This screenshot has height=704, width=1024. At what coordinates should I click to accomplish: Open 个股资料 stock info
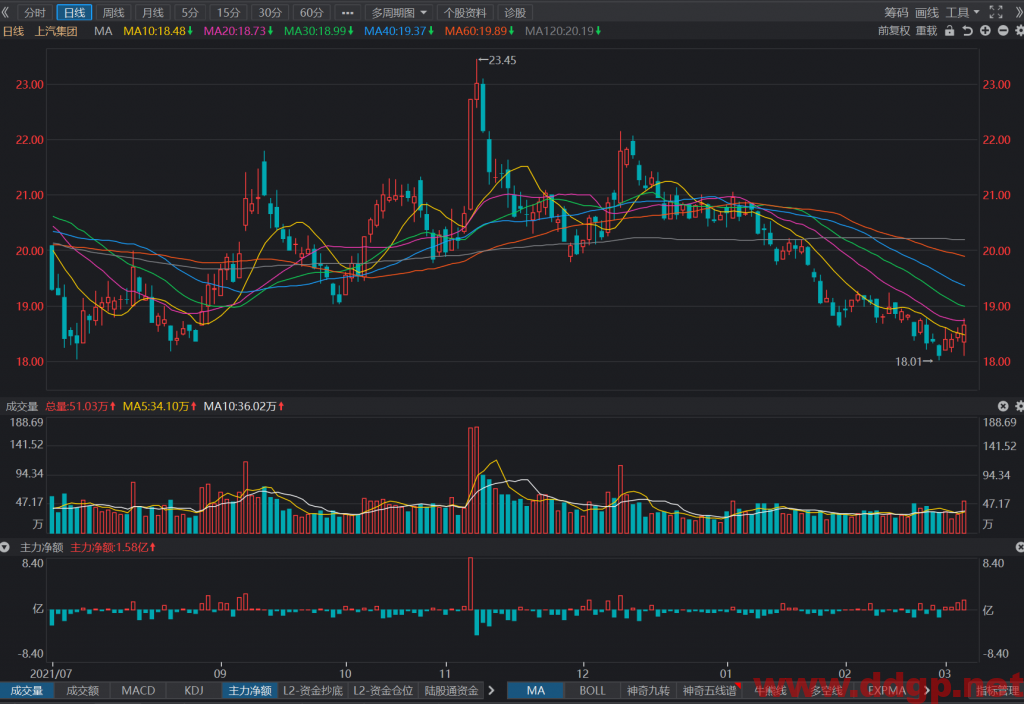click(464, 12)
